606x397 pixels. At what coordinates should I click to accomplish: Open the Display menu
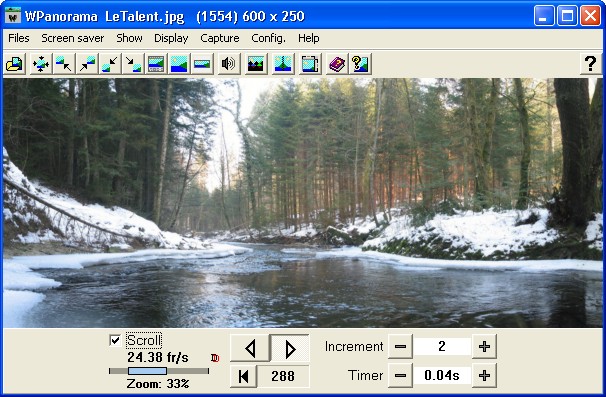[x=171, y=38]
